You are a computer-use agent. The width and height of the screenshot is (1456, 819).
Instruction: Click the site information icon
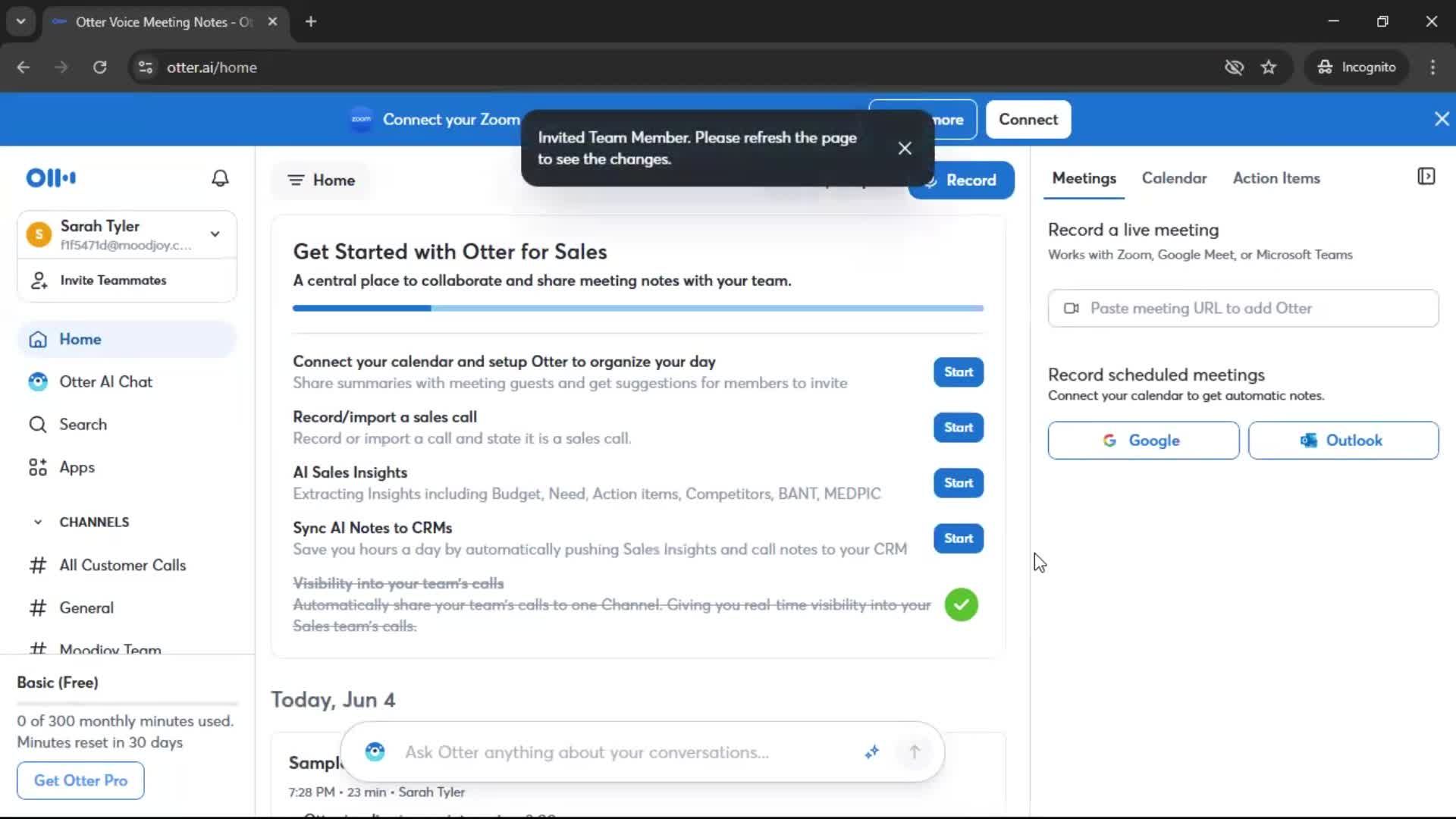click(x=146, y=67)
